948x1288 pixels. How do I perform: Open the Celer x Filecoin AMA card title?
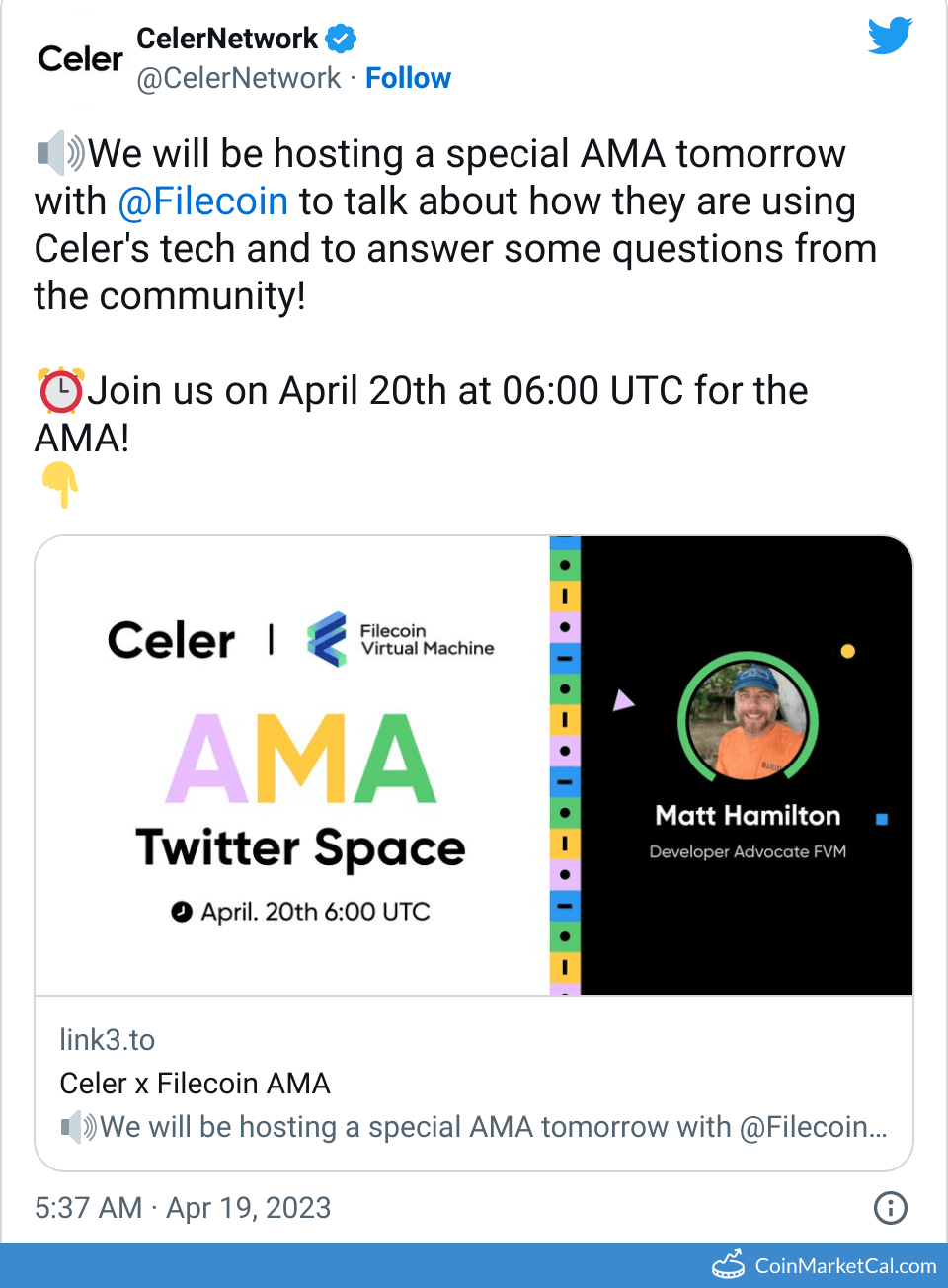pyautogui.click(x=195, y=1084)
